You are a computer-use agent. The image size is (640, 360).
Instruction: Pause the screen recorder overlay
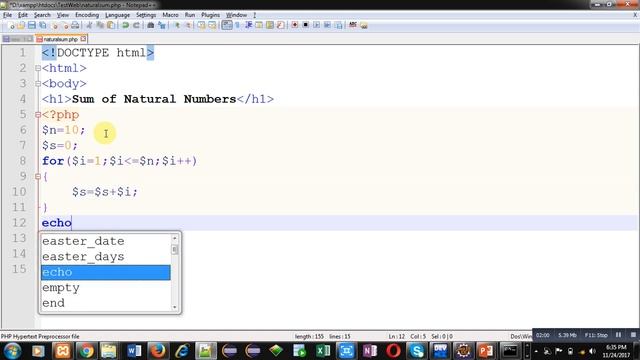[x=618, y=335]
